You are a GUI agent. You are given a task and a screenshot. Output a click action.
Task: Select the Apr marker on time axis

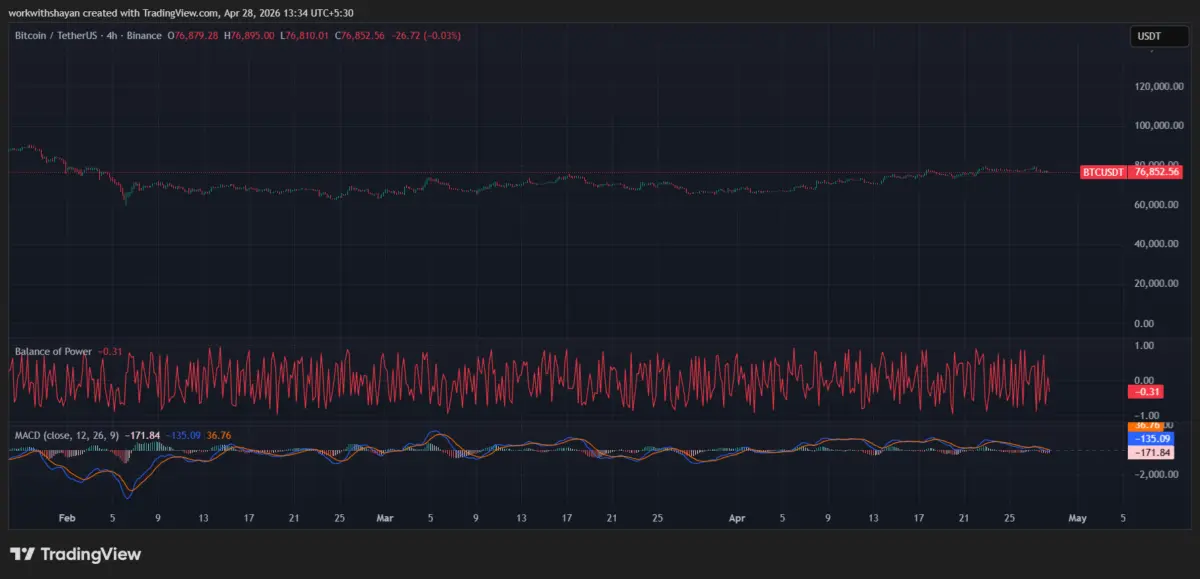coord(737,518)
